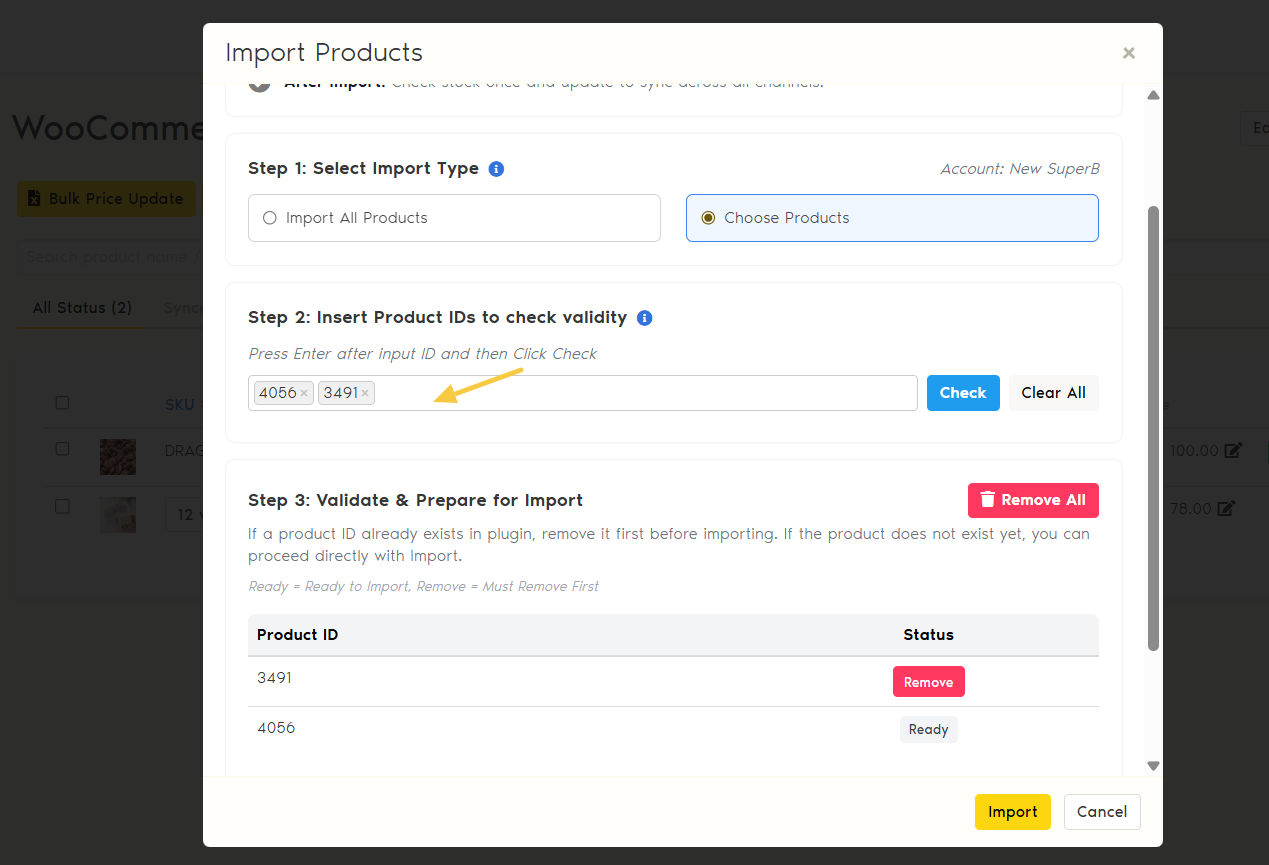Select the Choose Products radio option
This screenshot has width=1269, height=865.
pyautogui.click(x=708, y=218)
